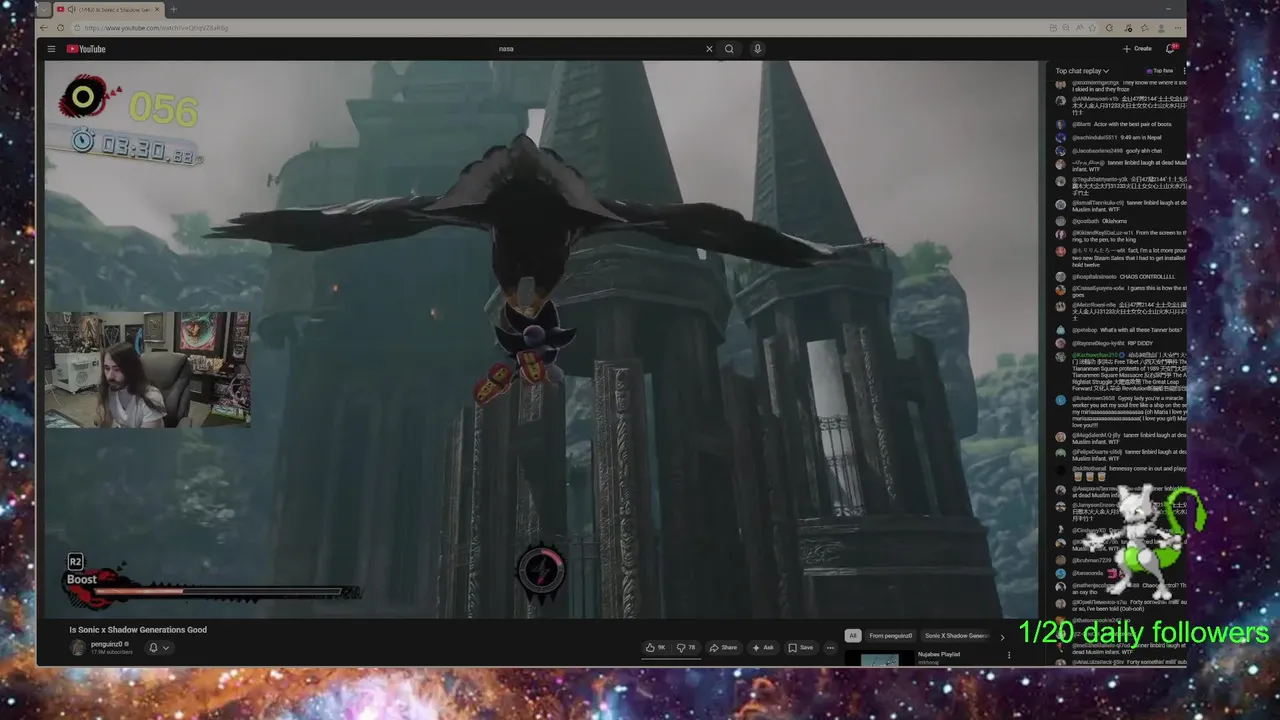Open the Nujabes Playlist options menu
The image size is (1280, 720).
tap(1009, 655)
